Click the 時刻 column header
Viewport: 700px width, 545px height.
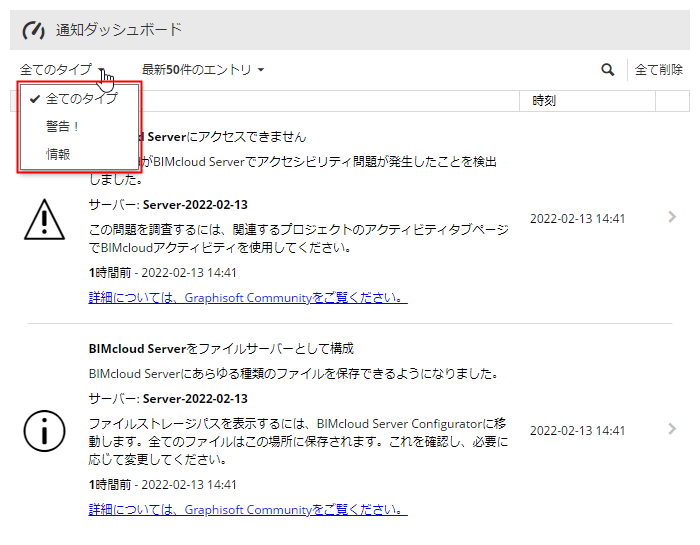(587, 101)
